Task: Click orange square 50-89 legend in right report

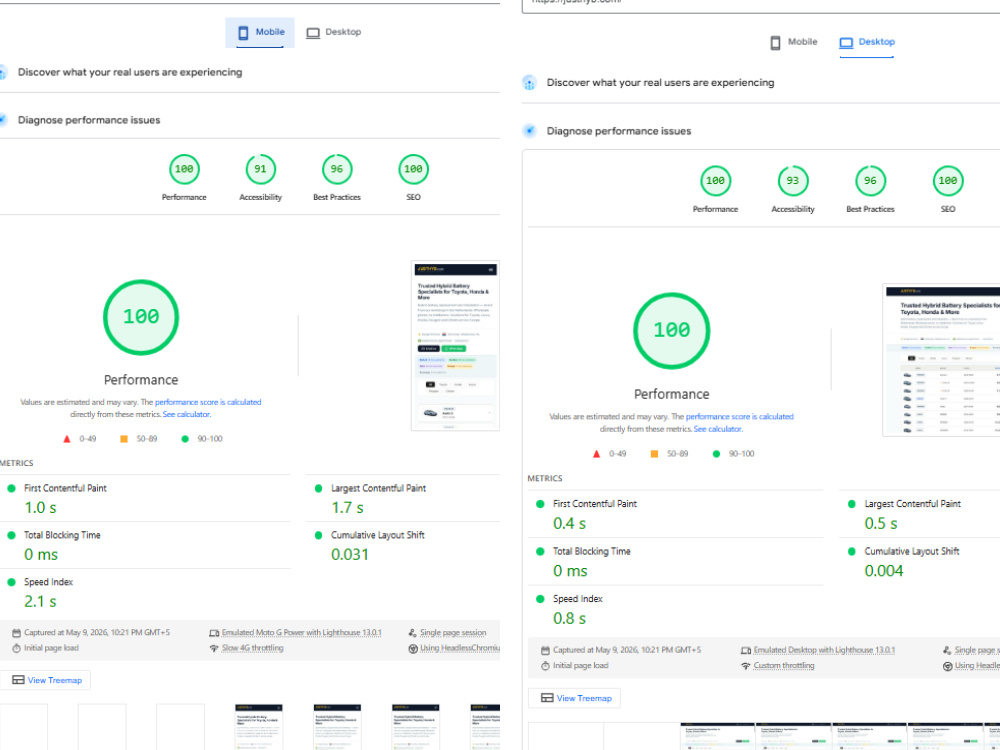Action: [x=654, y=454]
